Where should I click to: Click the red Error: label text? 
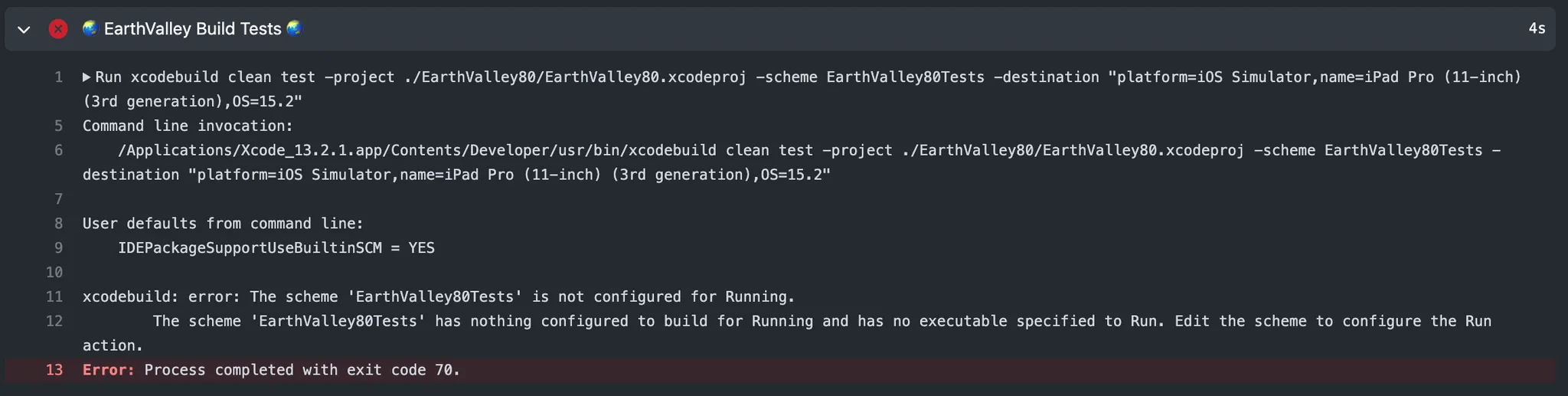coord(109,370)
